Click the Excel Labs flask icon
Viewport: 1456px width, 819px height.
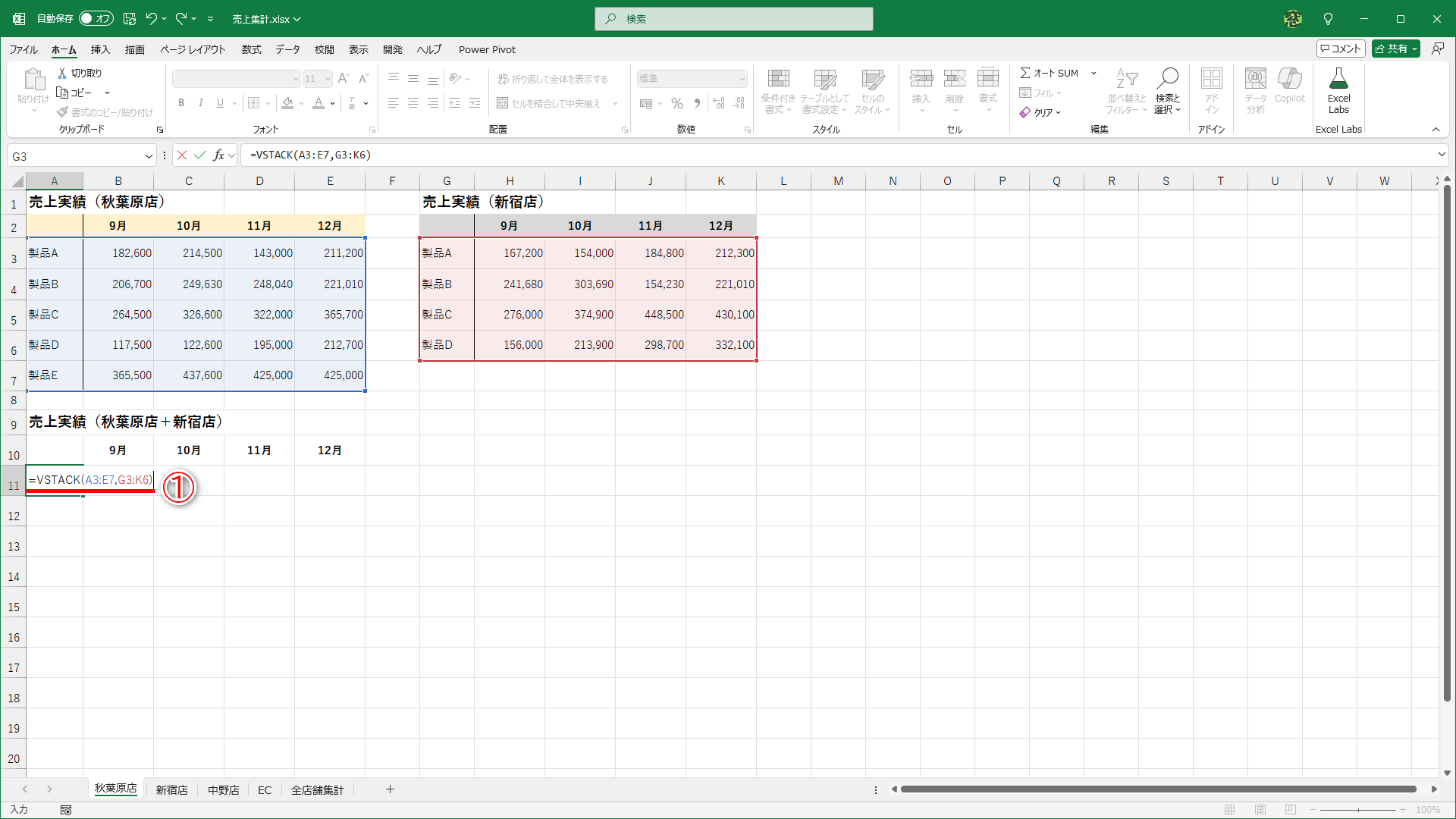(x=1338, y=79)
